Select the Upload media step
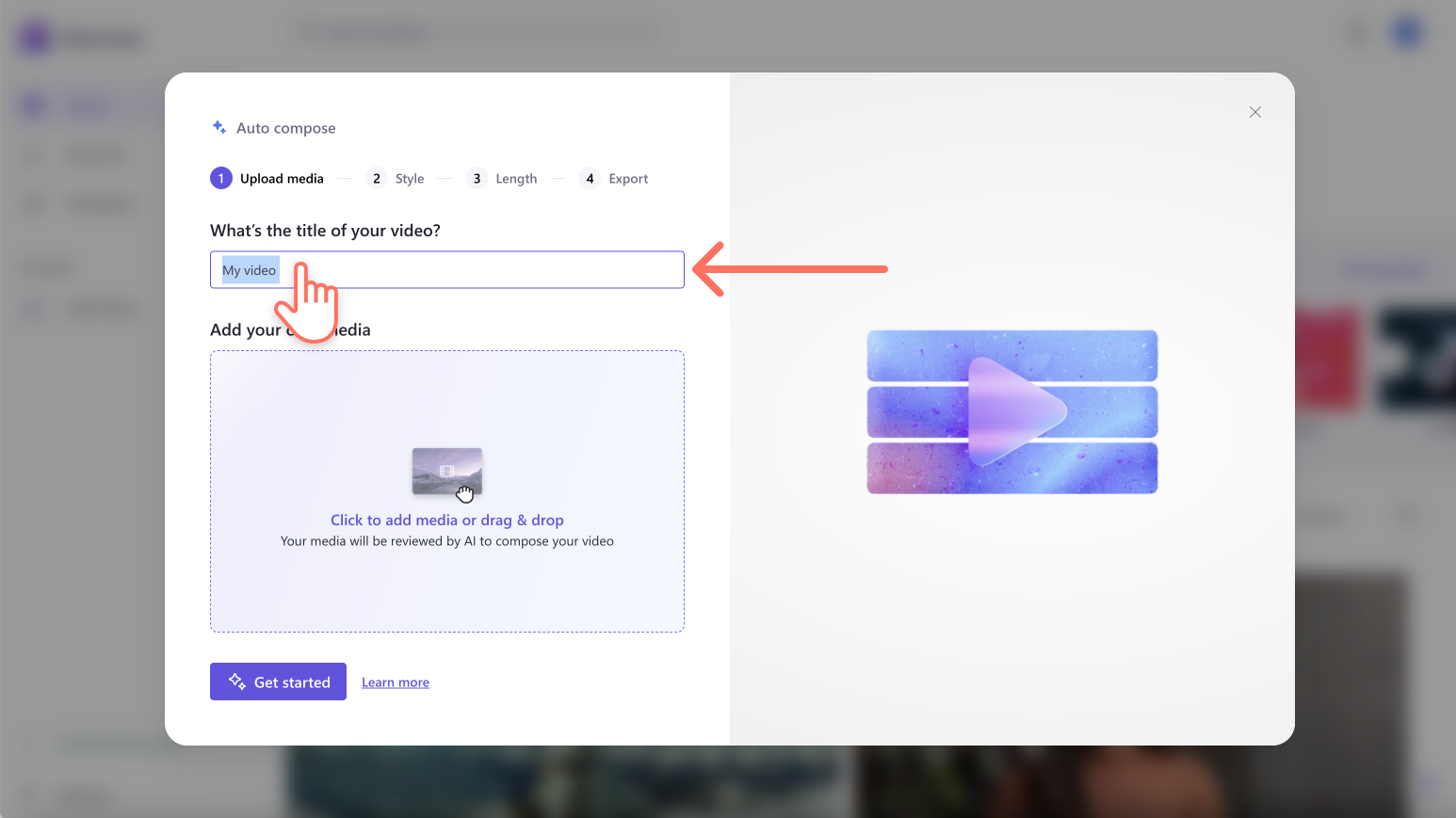 click(282, 178)
